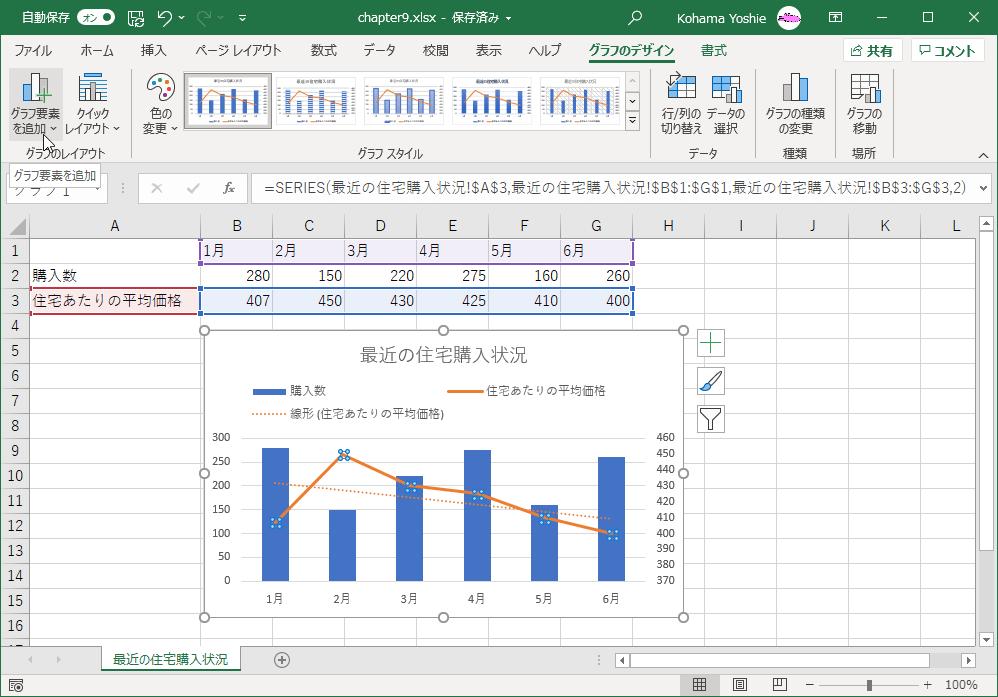Switch to Page Break Preview view
Viewport: 998px width, 697px height.
(x=780, y=685)
